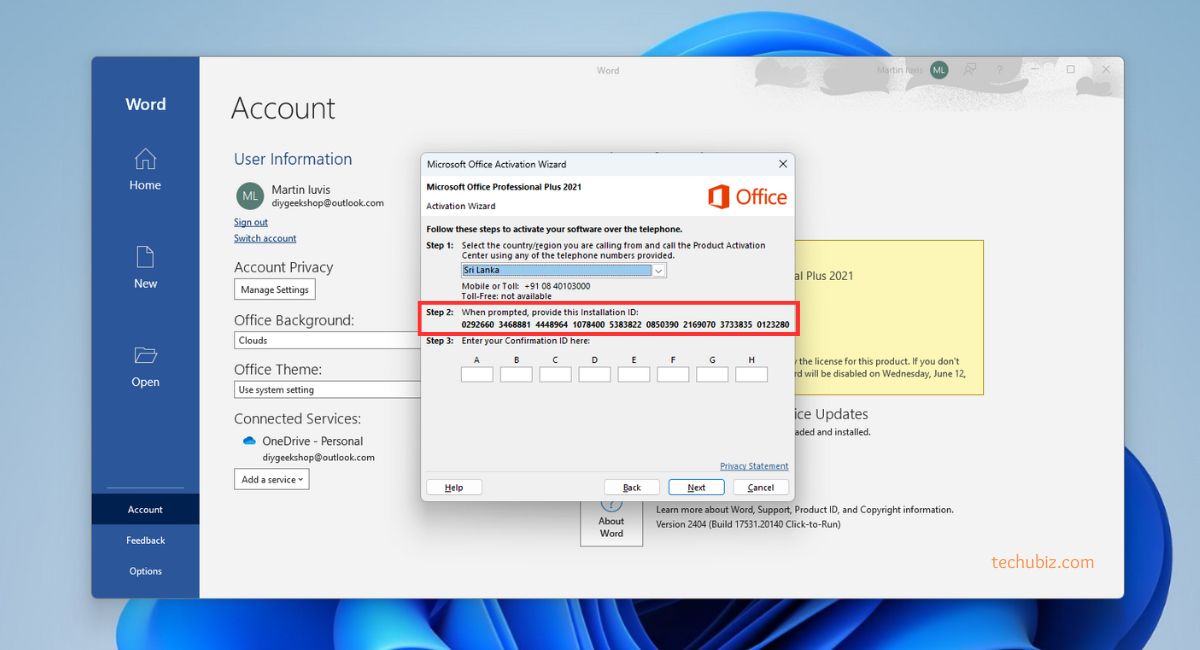Open the Office Background Clouds dropdown
Image resolution: width=1200 pixels, height=650 pixels.
[x=328, y=340]
